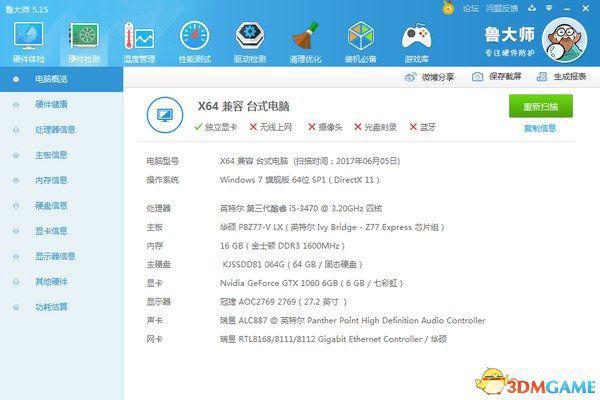Open 硬件体检 hardware checkup icon
Viewport: 600px width, 400px height.
[x=29, y=43]
